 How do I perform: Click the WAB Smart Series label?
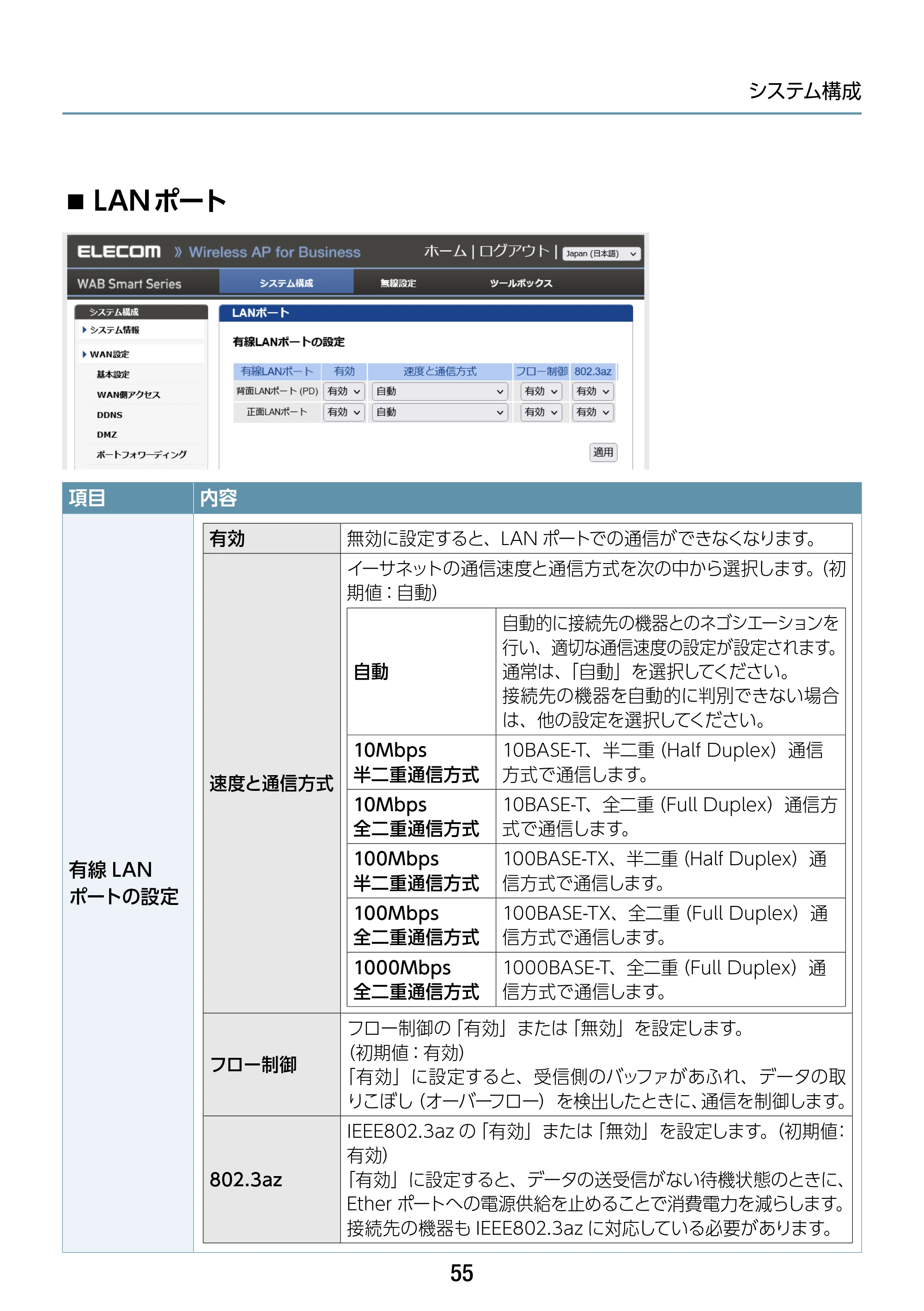coord(129,284)
